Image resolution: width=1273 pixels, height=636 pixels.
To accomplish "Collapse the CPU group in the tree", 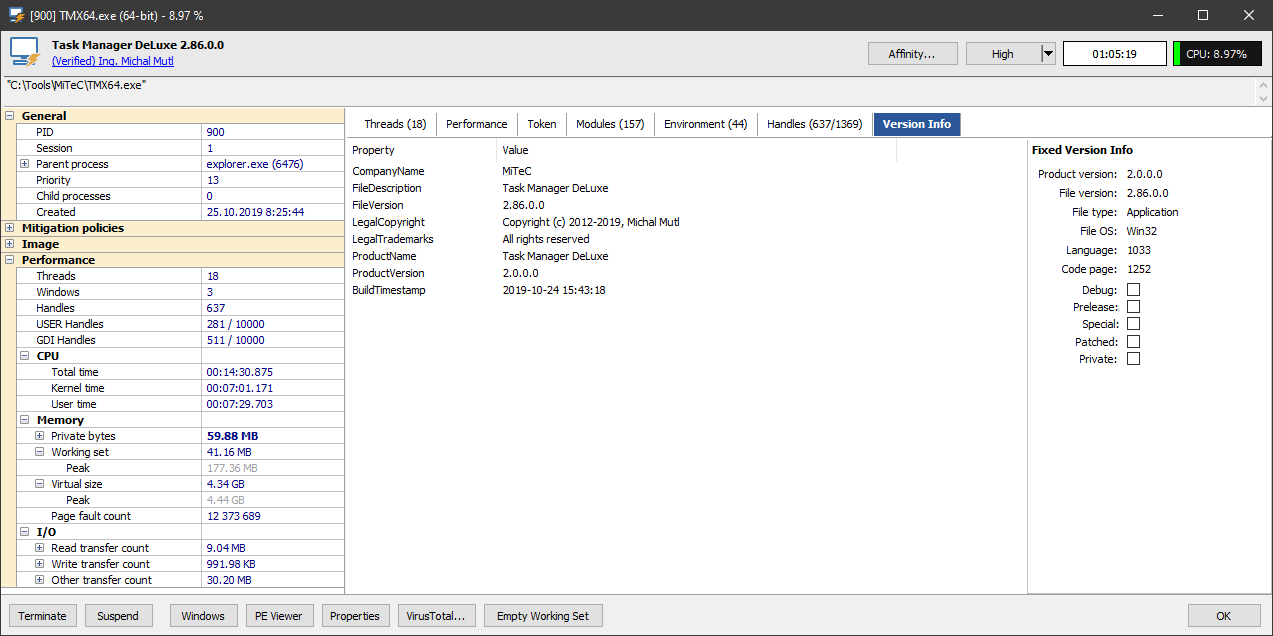I will click(x=24, y=356).
